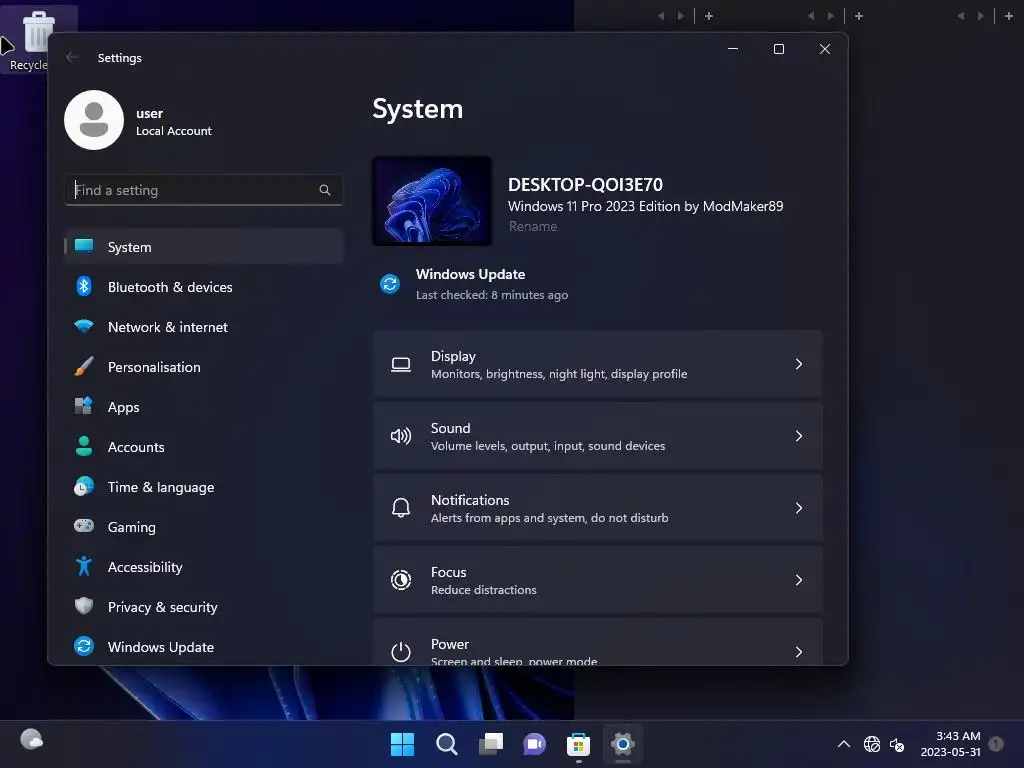Expand the Display settings chevron

[799, 364]
